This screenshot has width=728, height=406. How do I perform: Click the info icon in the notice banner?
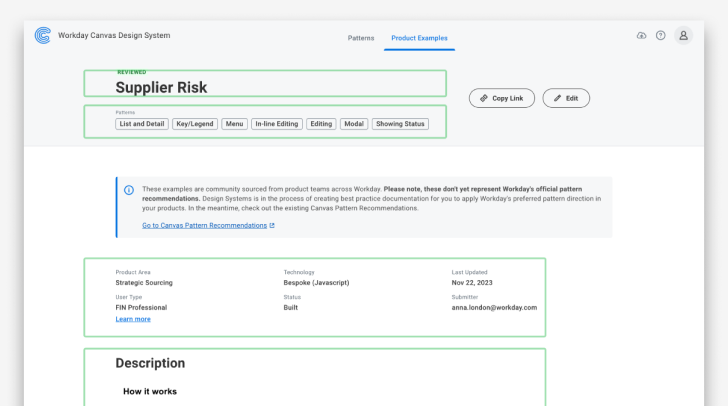pos(128,189)
